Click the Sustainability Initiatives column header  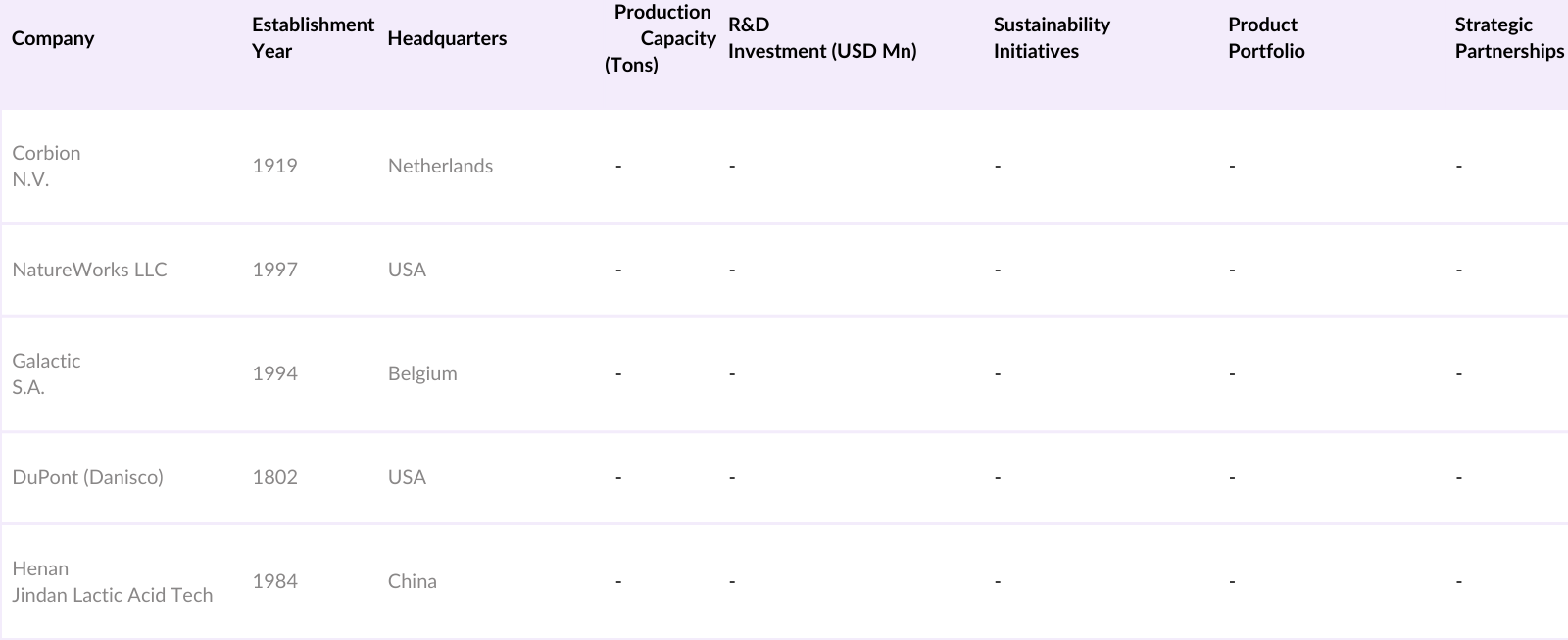tap(1052, 38)
